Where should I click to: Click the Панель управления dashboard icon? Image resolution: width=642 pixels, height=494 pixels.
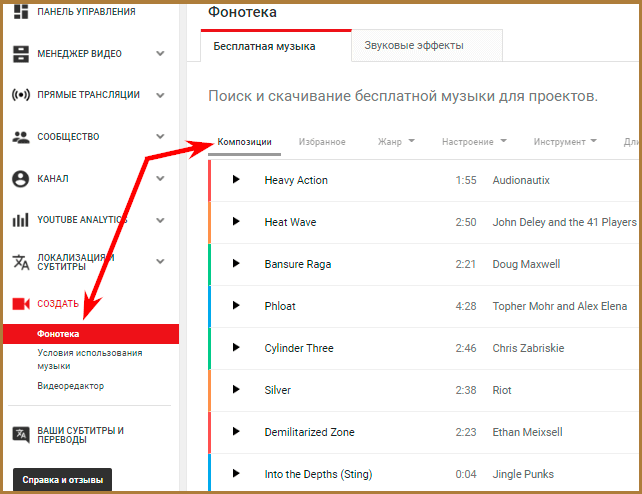point(21,11)
